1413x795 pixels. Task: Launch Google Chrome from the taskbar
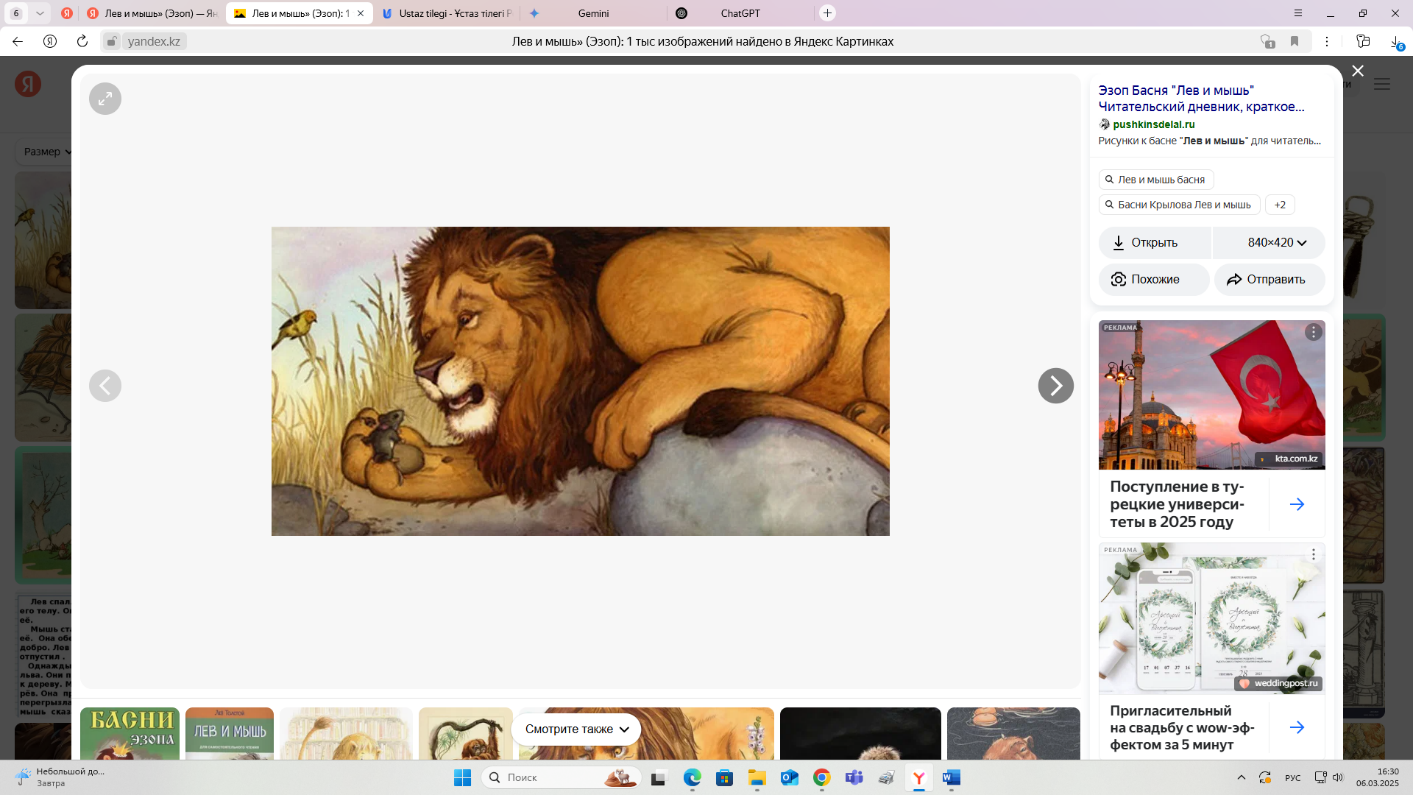[822, 777]
